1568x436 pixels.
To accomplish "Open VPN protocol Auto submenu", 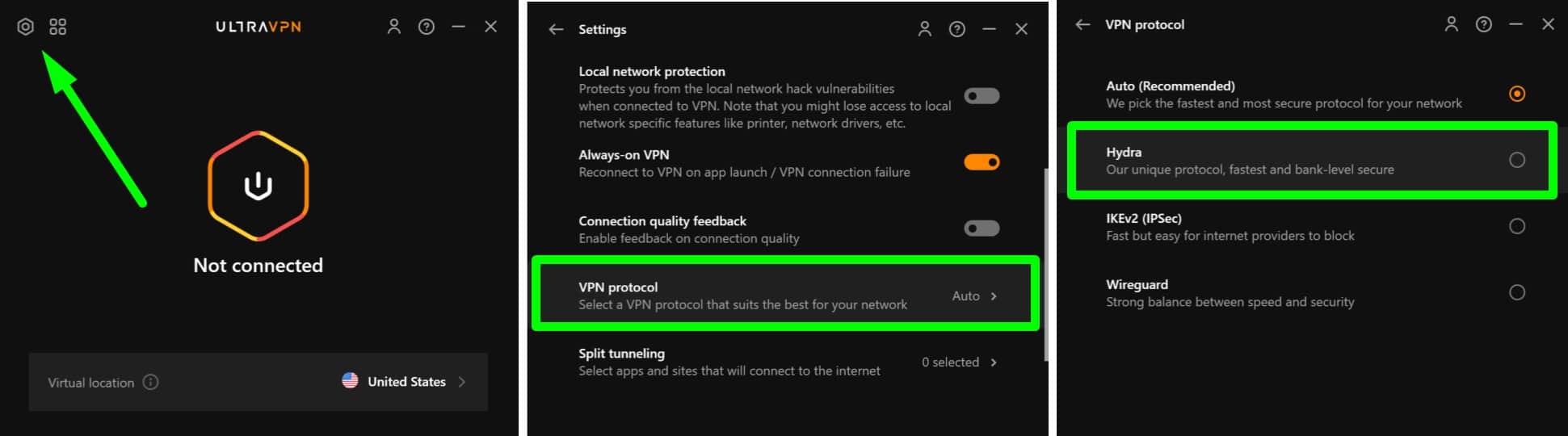I will [993, 296].
